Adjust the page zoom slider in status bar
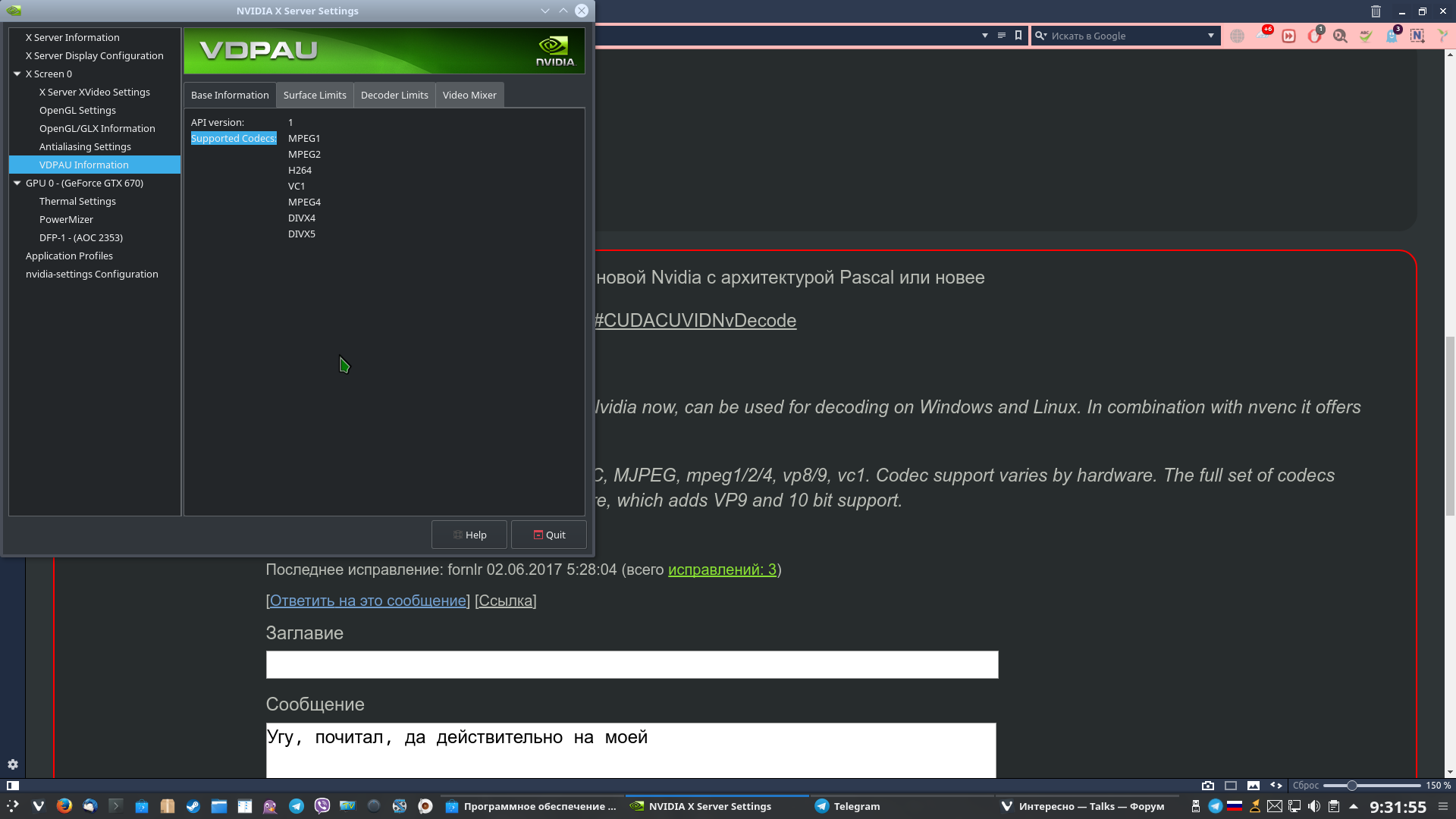 click(1351, 786)
